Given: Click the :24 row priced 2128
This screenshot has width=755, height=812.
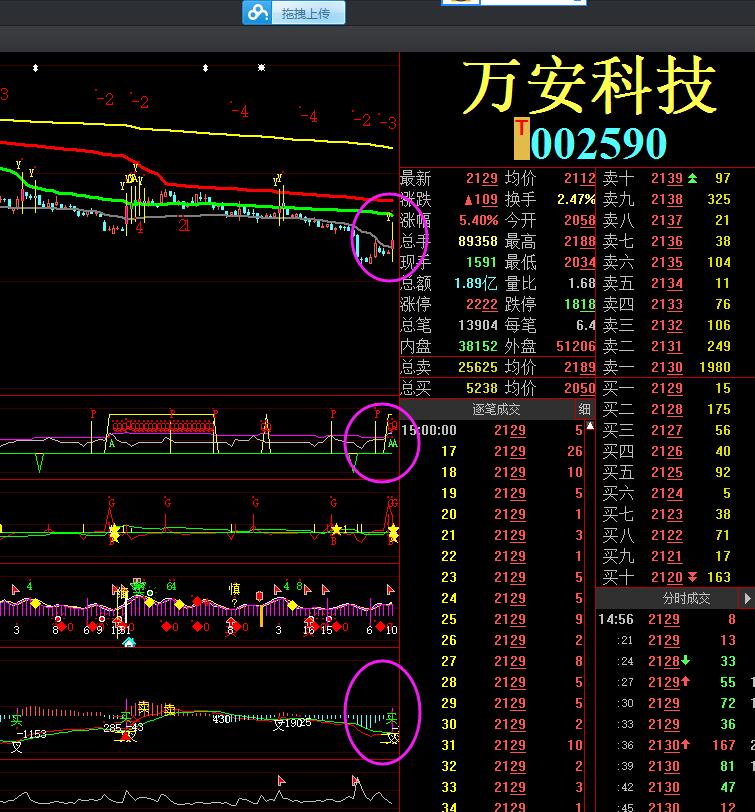Looking at the screenshot, I should [x=675, y=661].
